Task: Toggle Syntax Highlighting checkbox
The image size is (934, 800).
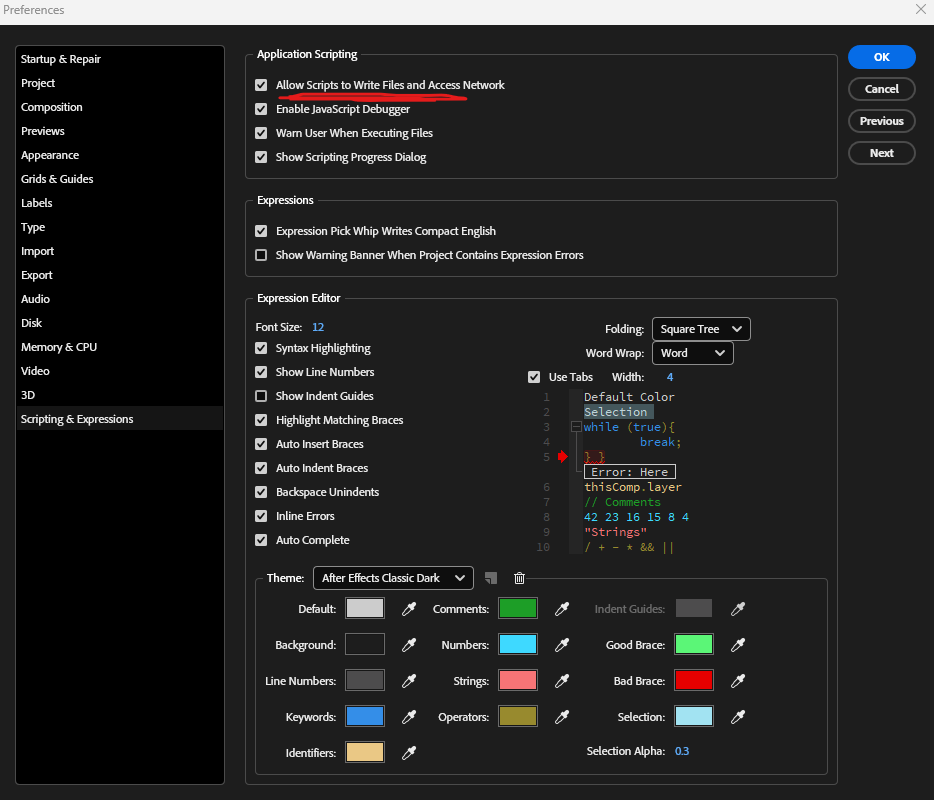Action: click(x=261, y=348)
